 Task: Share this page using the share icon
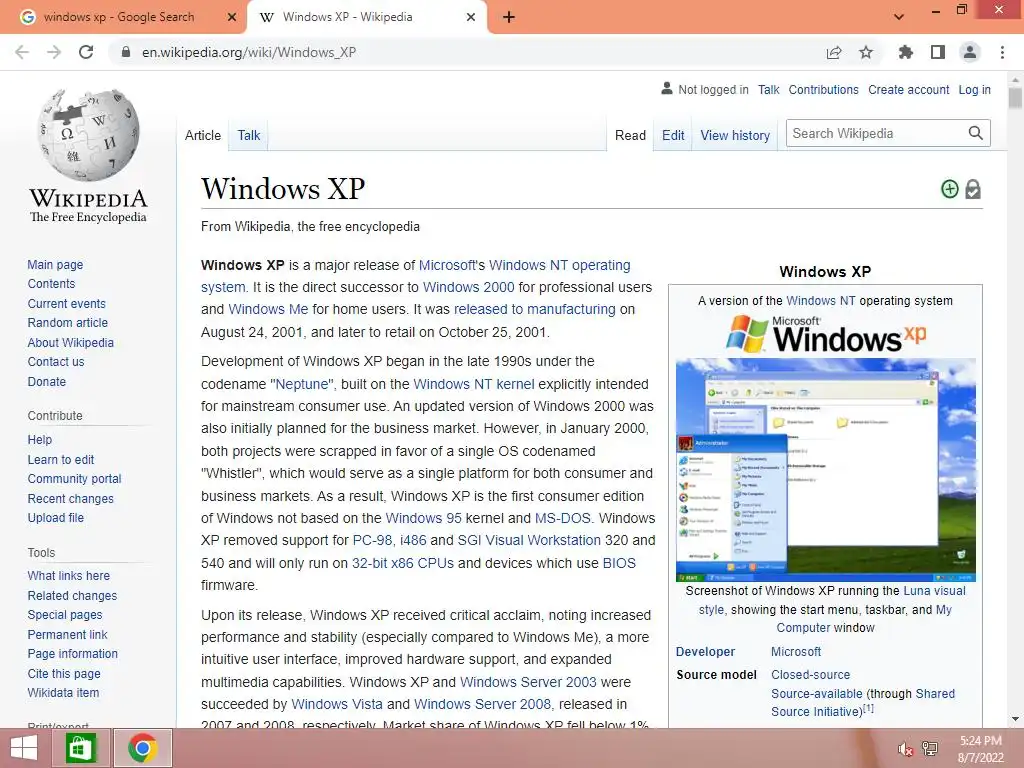pos(833,52)
